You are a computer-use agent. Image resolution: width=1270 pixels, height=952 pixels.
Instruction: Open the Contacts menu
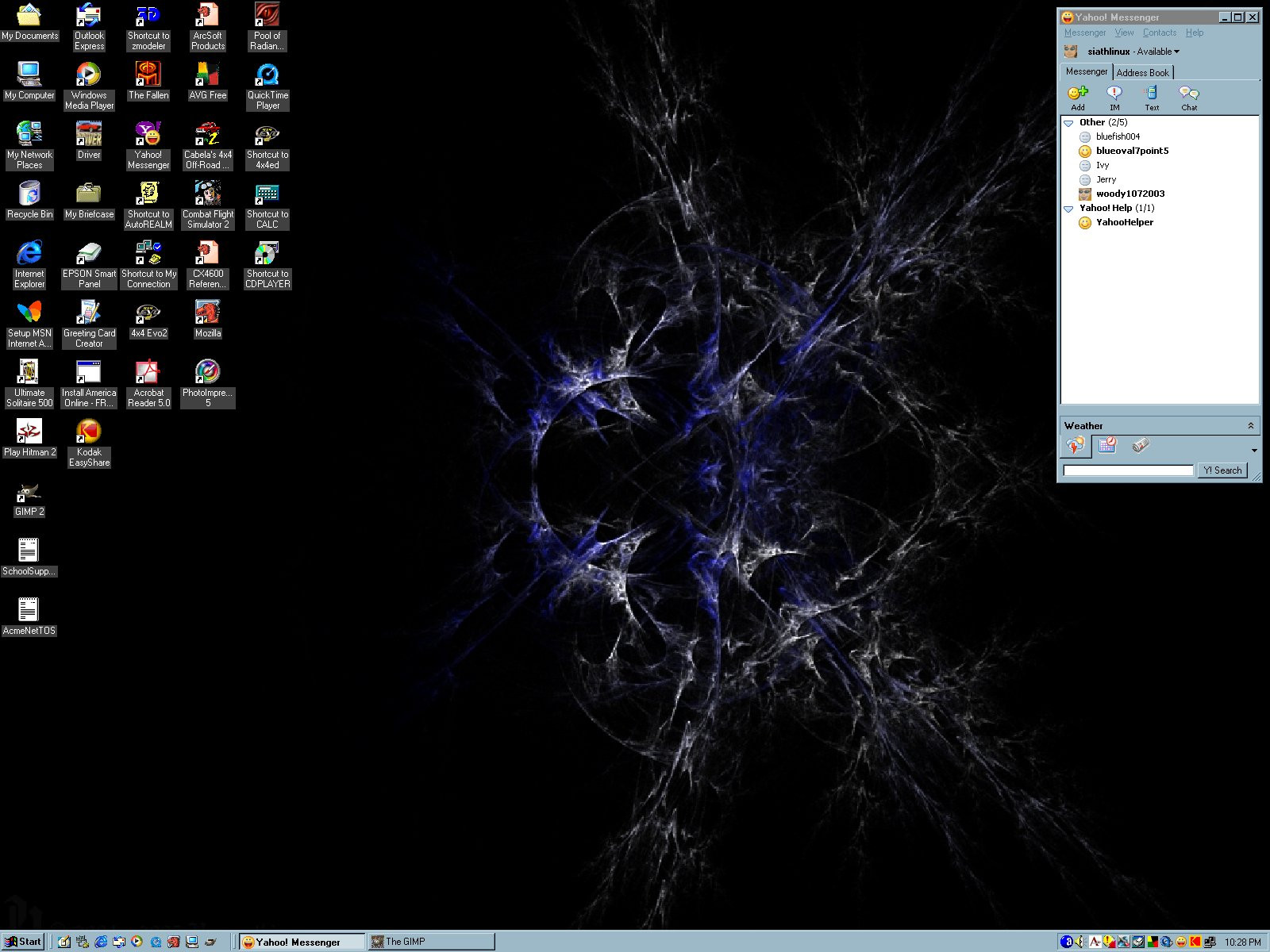click(x=1160, y=33)
